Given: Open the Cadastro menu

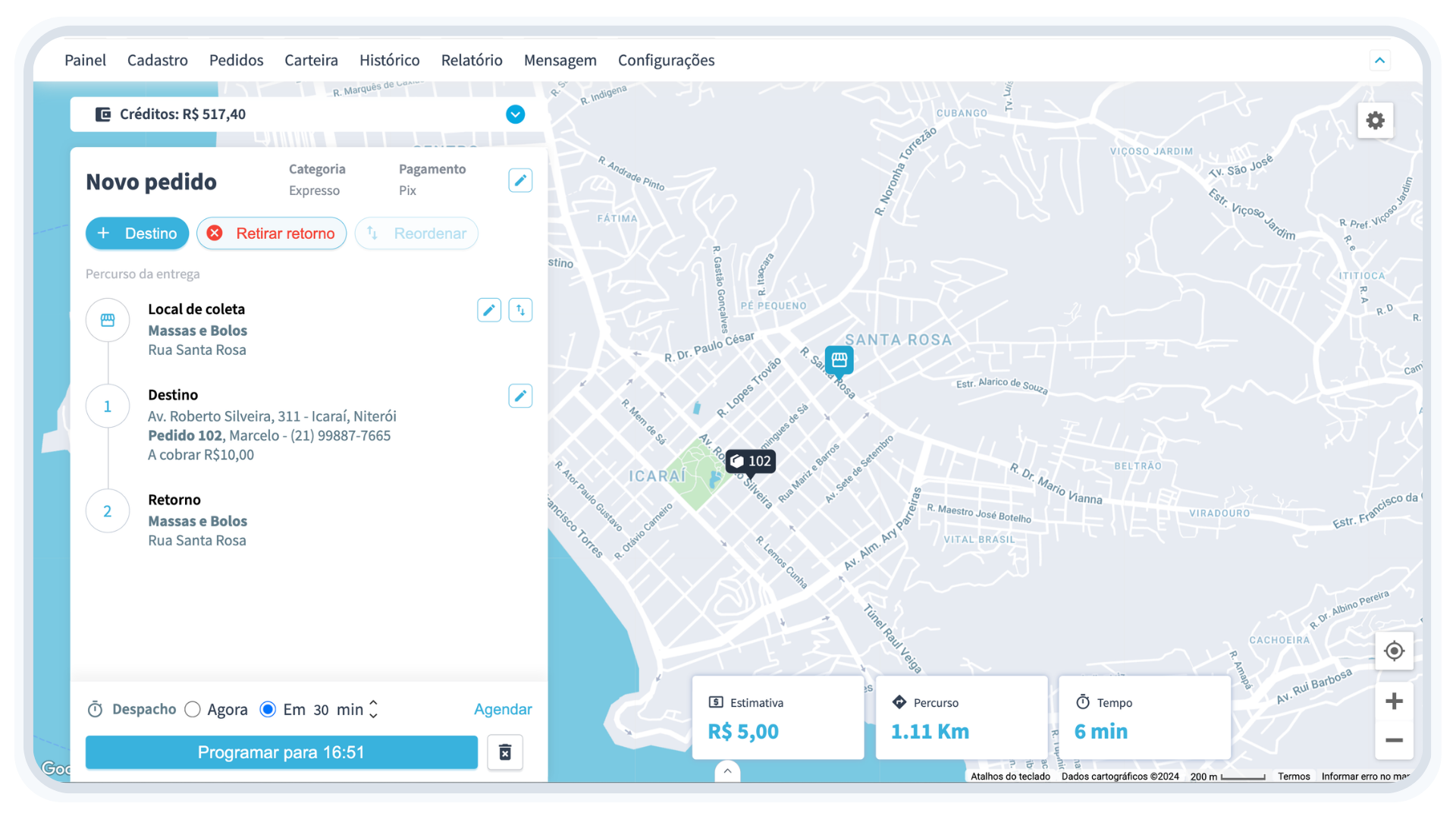Looking at the screenshot, I should [x=158, y=61].
